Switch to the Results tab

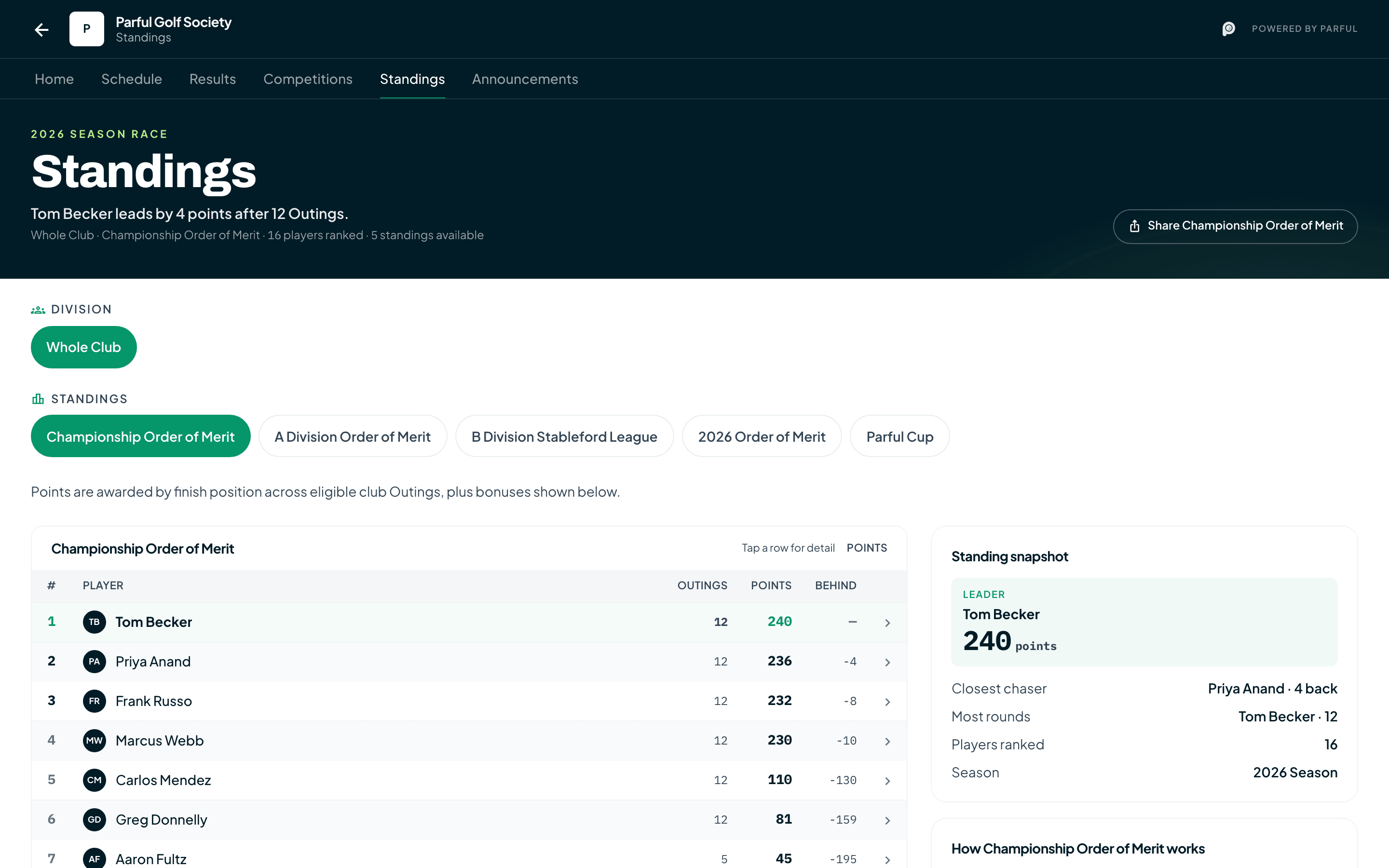click(212, 79)
